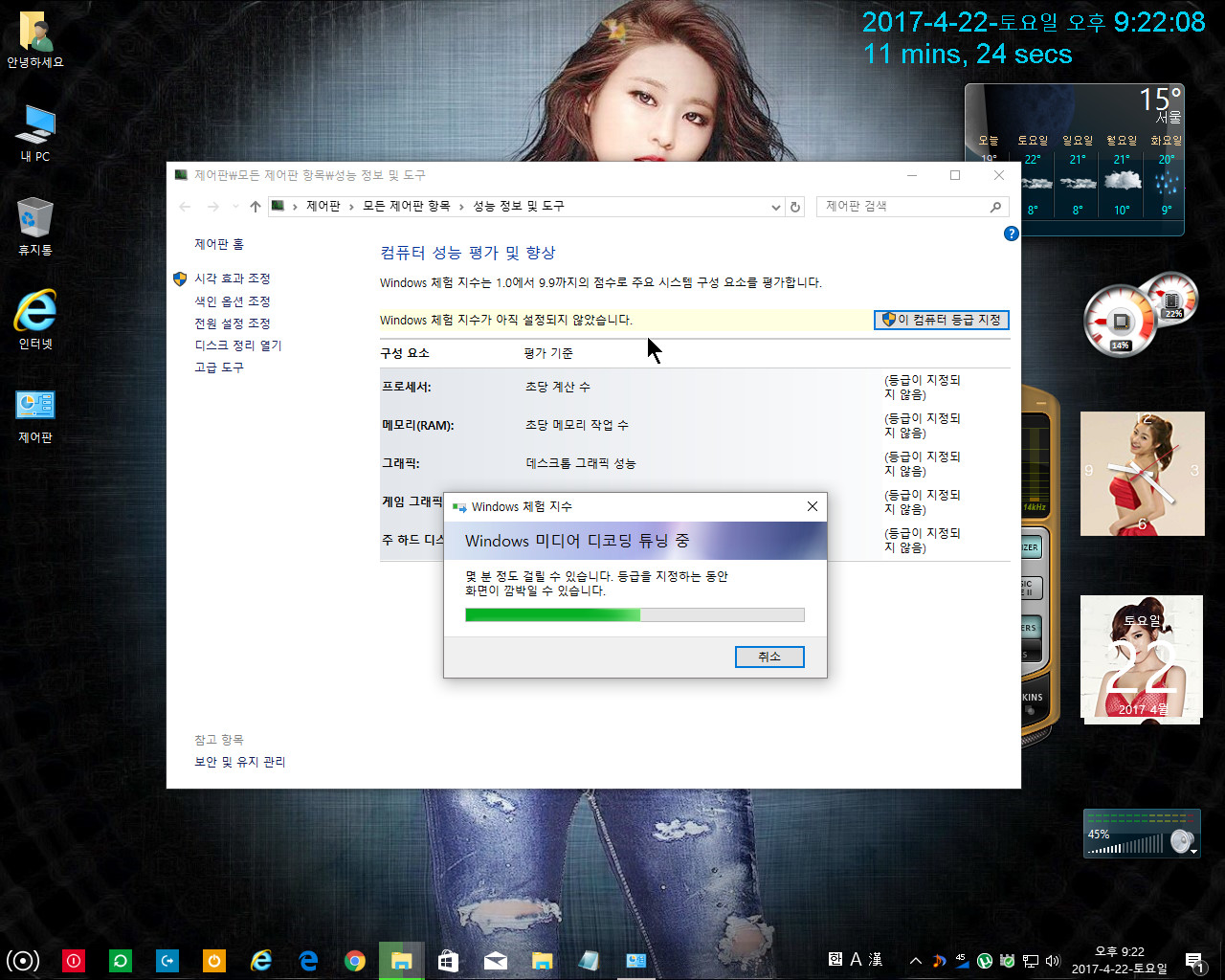Open 시각 효과 조정 link
This screenshot has height=980, width=1225.
(233, 278)
